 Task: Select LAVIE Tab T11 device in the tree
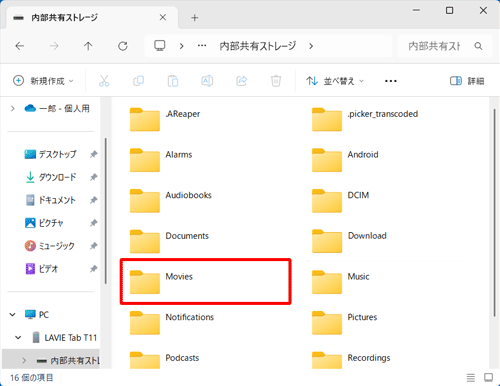[x=64, y=338]
